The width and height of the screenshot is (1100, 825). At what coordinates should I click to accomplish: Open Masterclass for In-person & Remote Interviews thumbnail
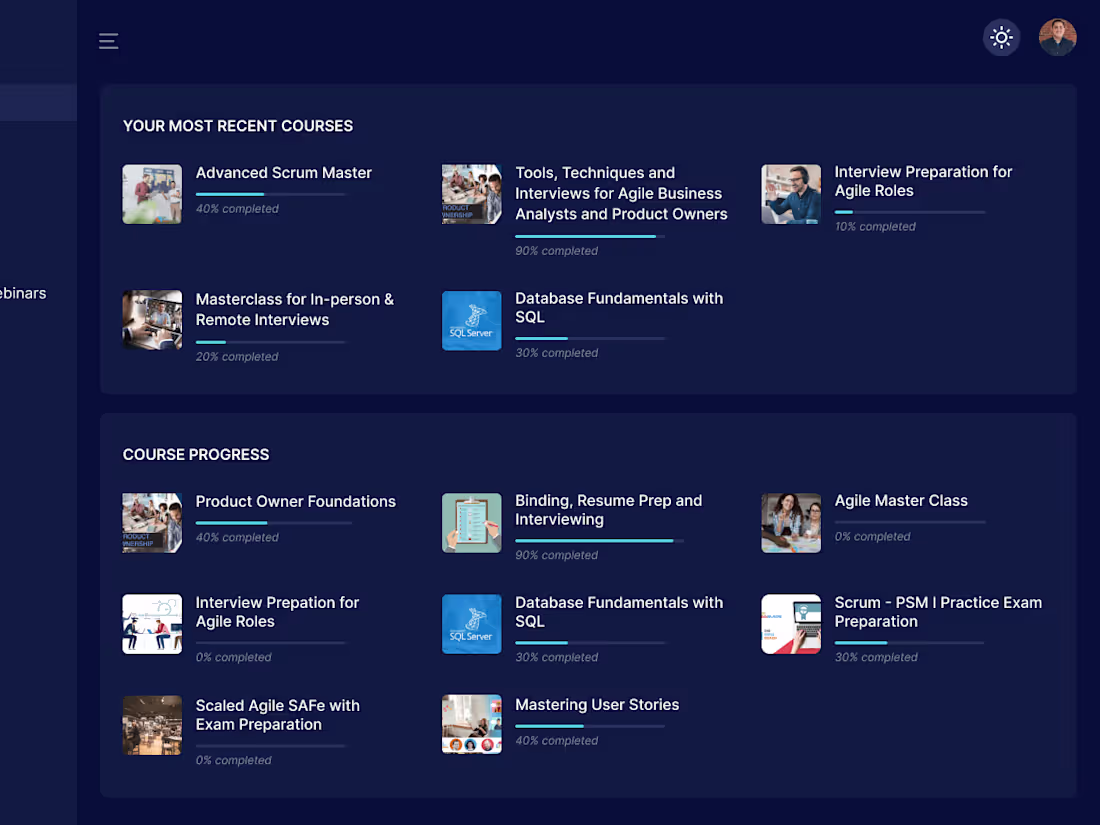click(152, 320)
